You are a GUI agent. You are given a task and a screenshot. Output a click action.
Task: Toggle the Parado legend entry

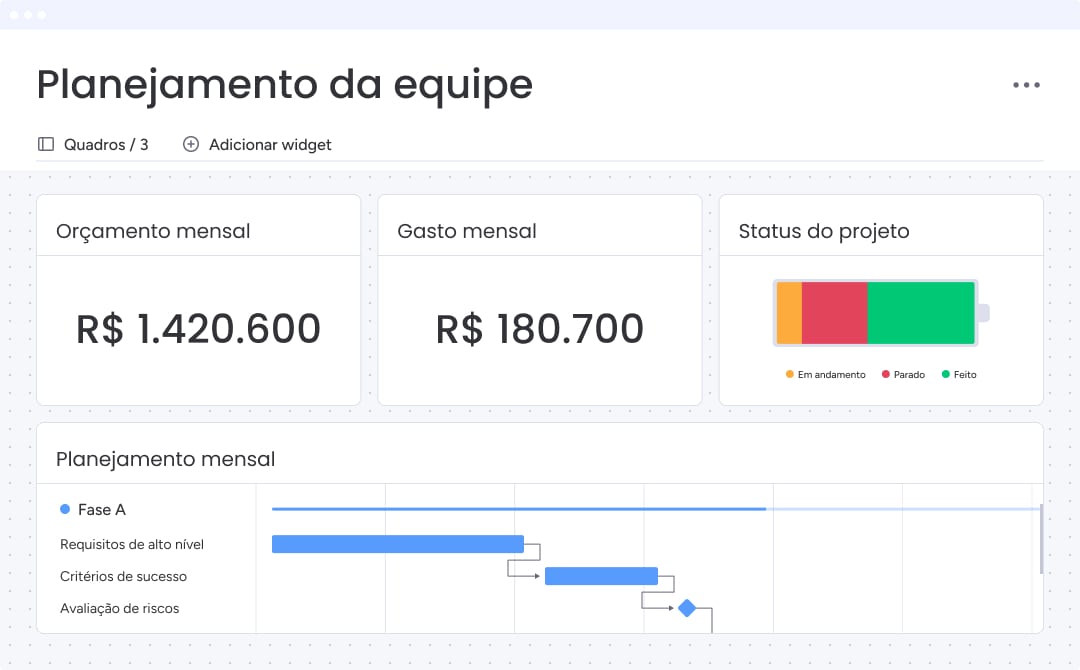click(x=905, y=373)
